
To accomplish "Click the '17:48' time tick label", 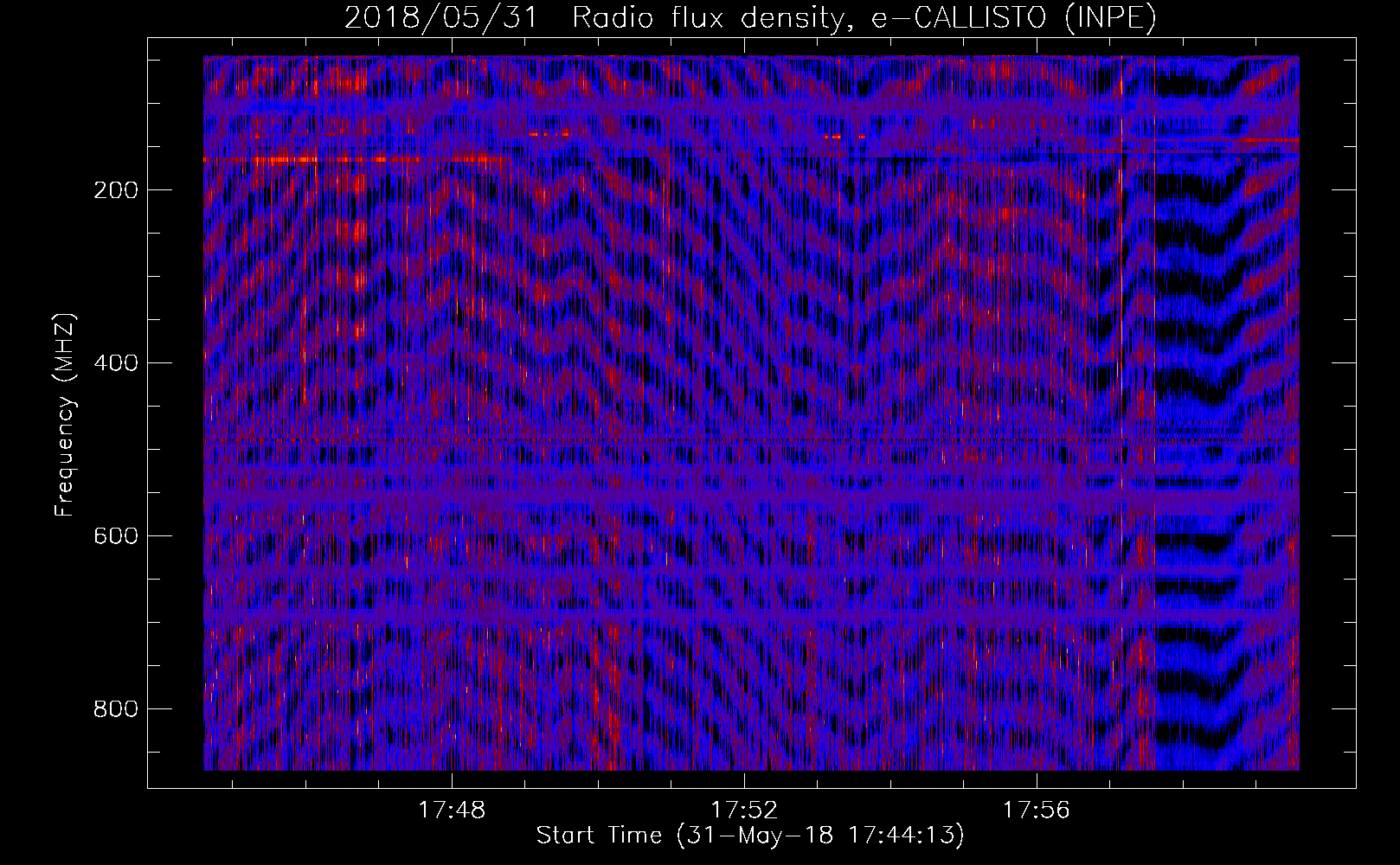I will coord(453,811).
